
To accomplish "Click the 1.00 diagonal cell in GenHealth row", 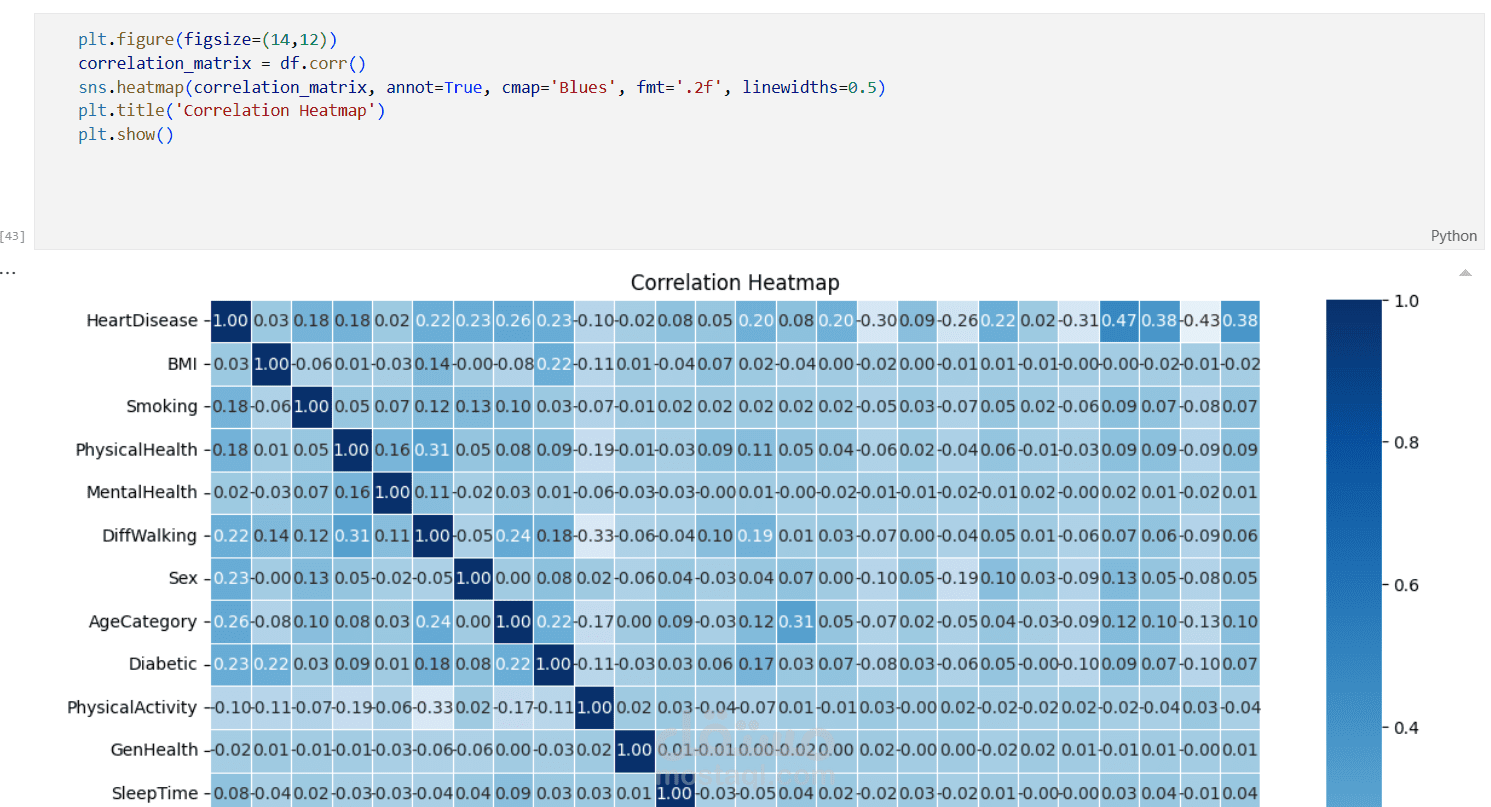I will (x=635, y=750).
